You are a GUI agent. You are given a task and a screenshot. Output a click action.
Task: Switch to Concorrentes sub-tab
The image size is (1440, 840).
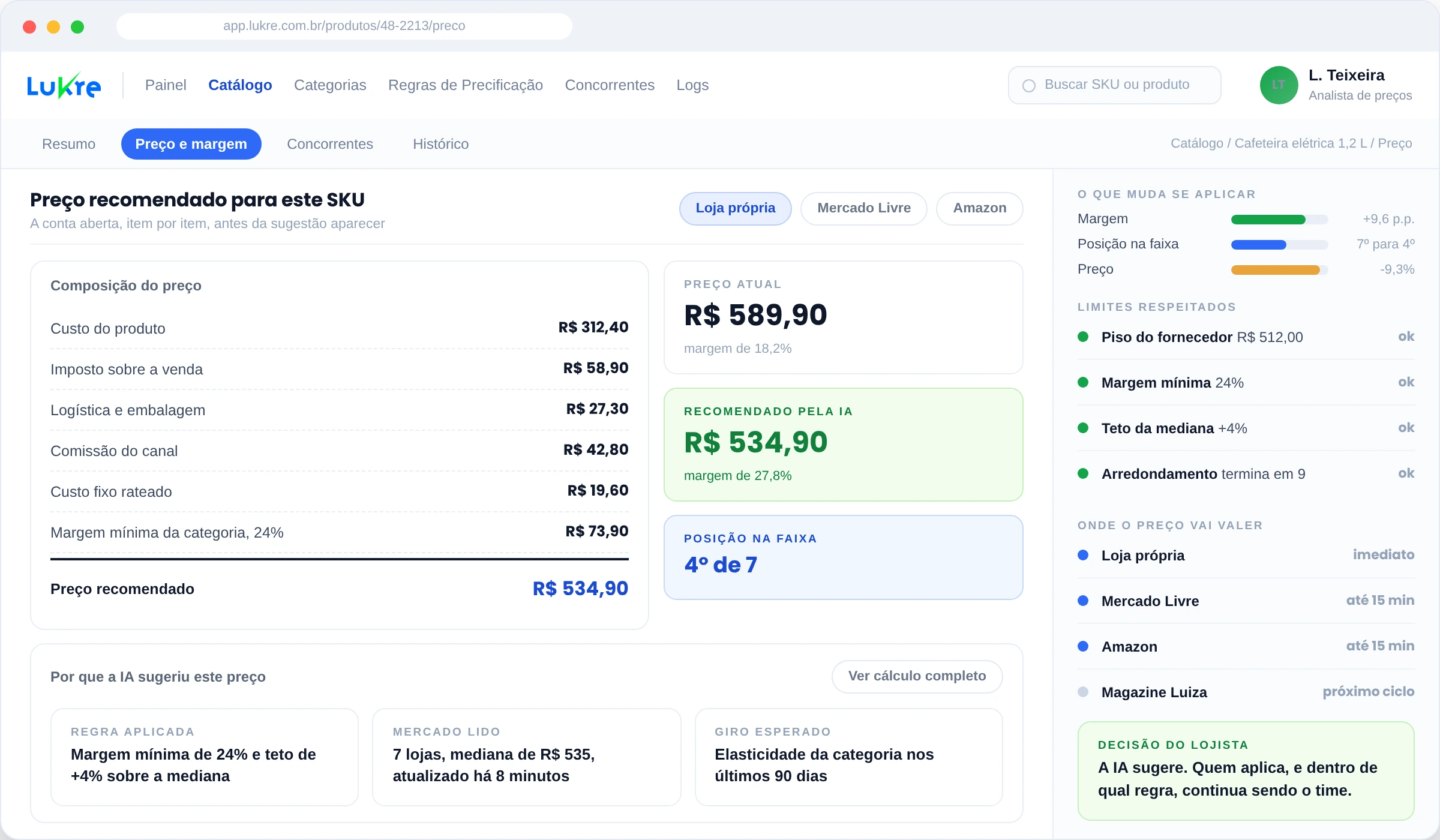click(x=330, y=144)
